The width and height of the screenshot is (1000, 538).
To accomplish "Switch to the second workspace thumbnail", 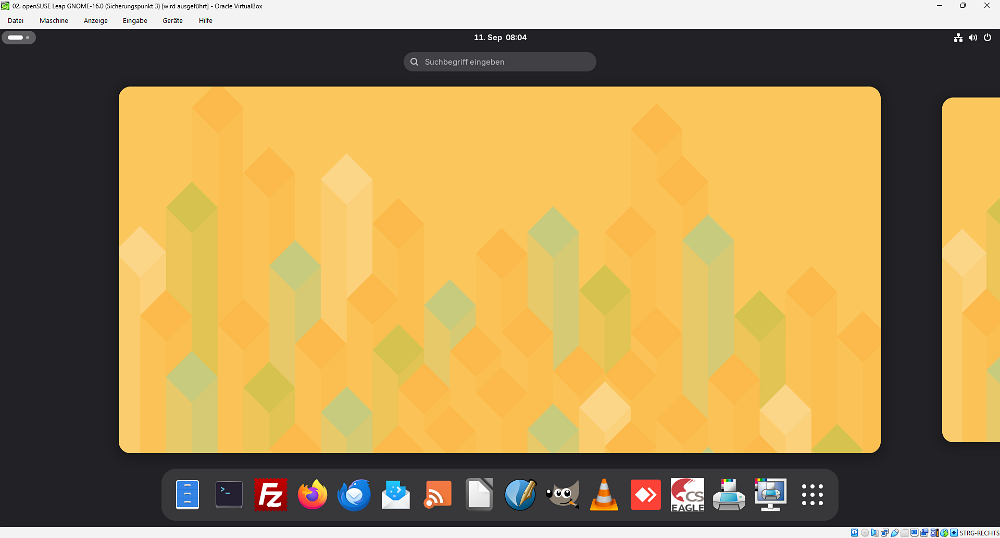I will point(971,269).
